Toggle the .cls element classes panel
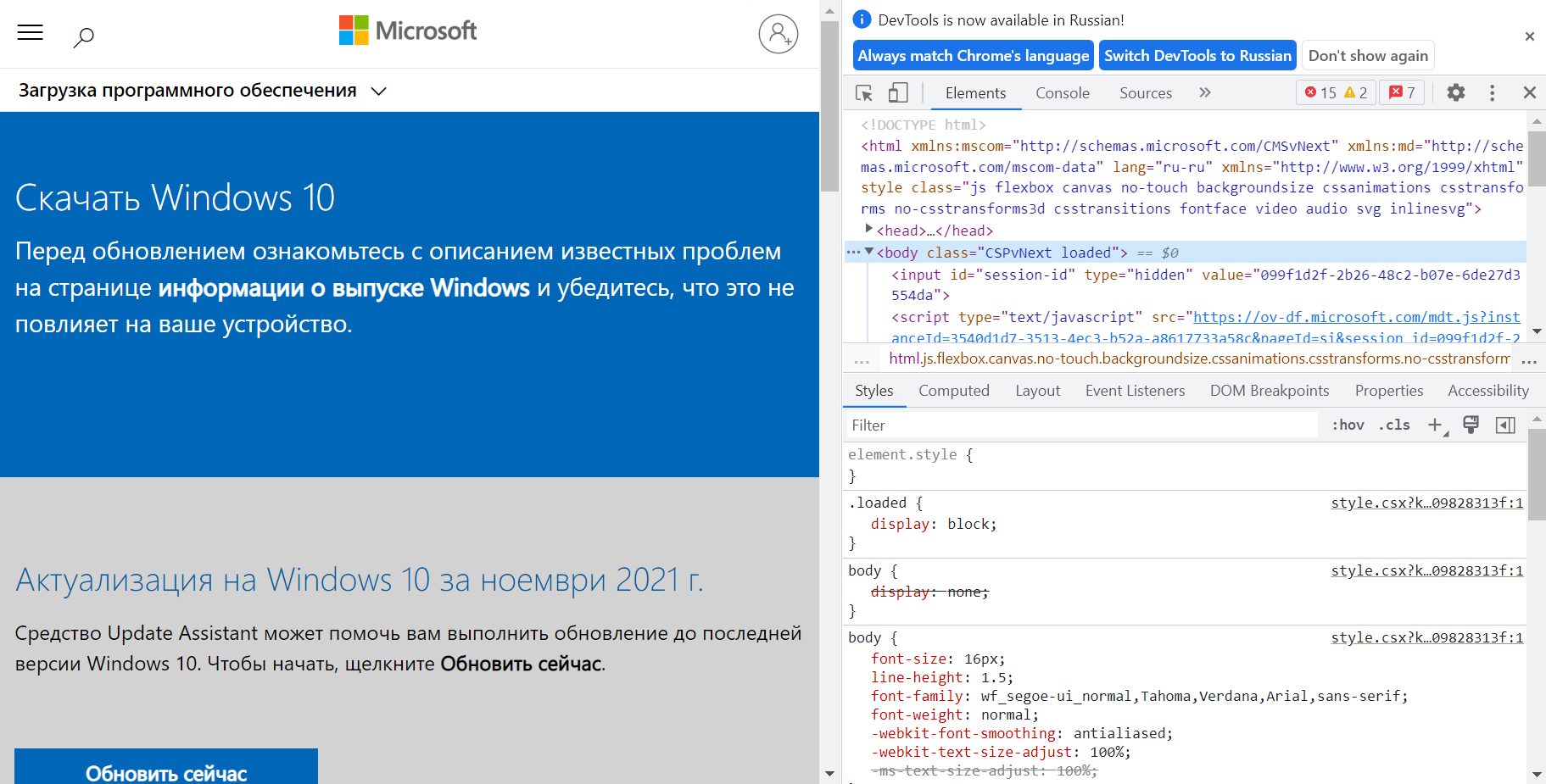Screen dimensions: 1546x784 [1394, 425]
